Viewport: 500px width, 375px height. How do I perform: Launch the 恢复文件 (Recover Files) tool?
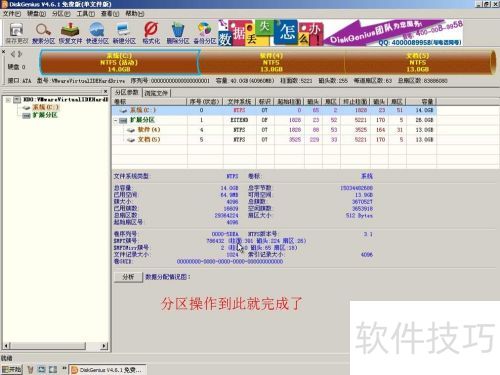click(70, 33)
